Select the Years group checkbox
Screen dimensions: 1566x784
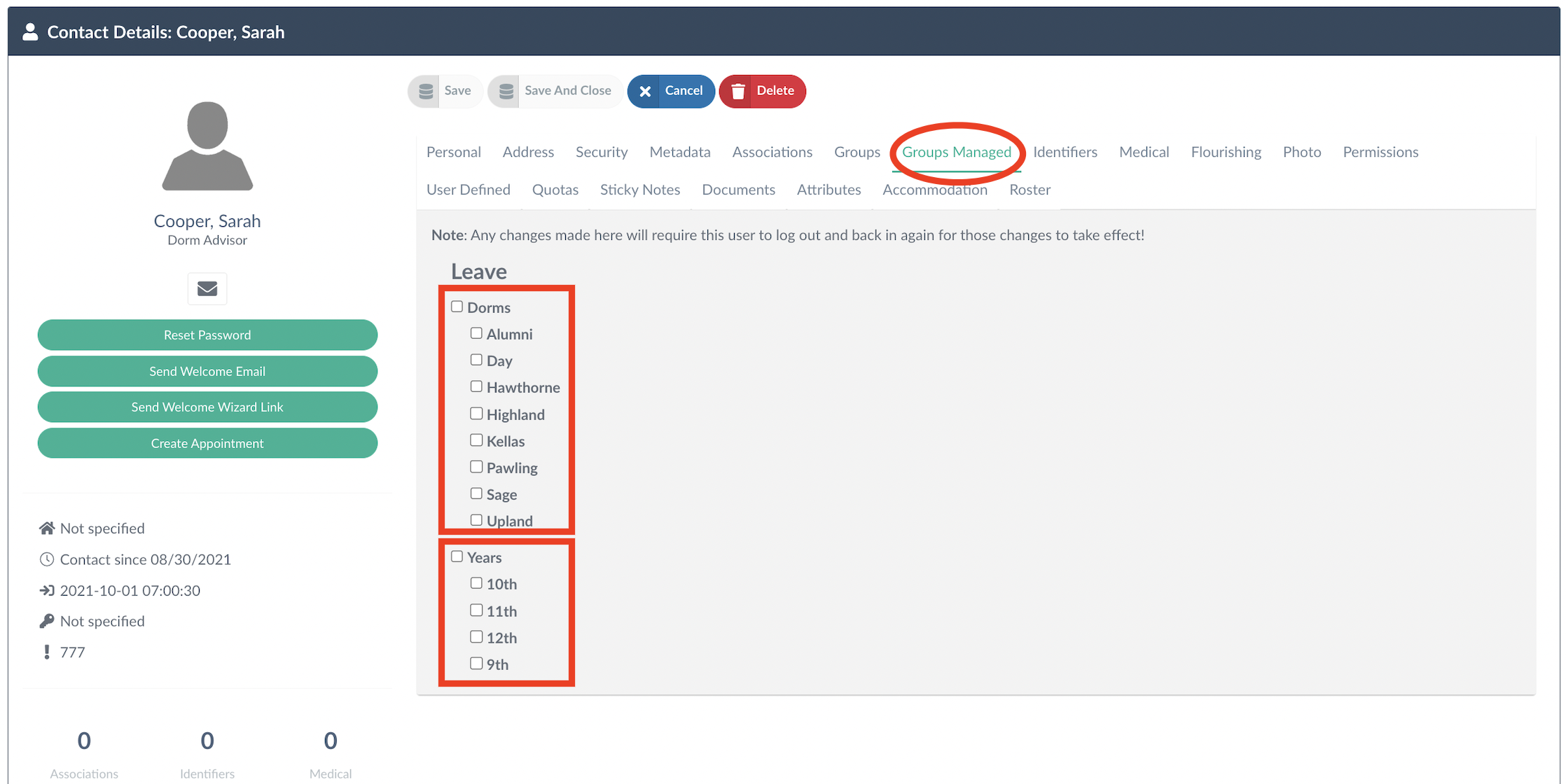tap(457, 556)
